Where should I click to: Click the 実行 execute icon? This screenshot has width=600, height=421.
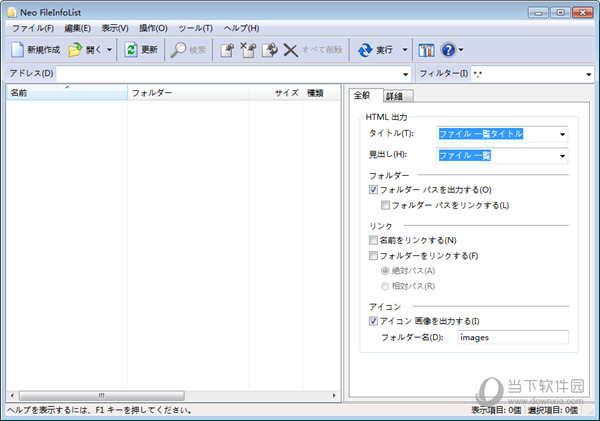(365, 50)
